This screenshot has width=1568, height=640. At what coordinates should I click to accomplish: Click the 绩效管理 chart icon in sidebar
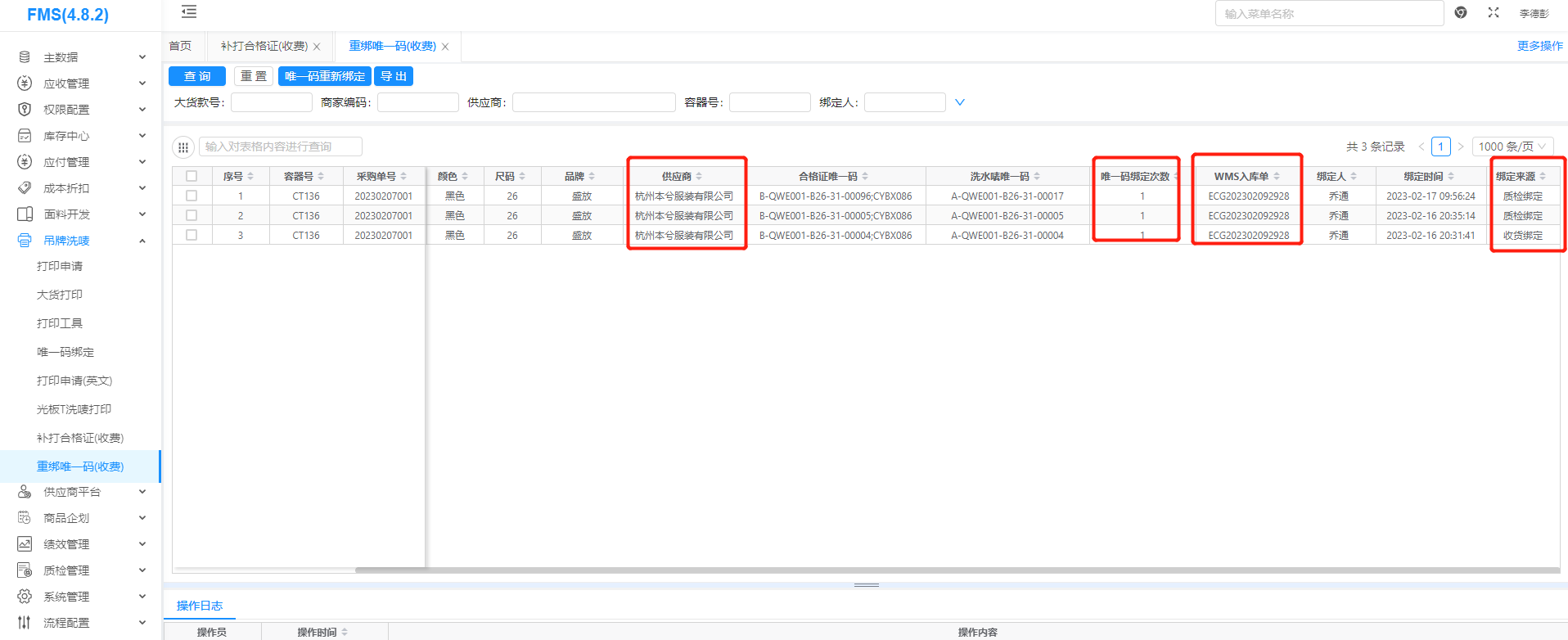tap(25, 544)
